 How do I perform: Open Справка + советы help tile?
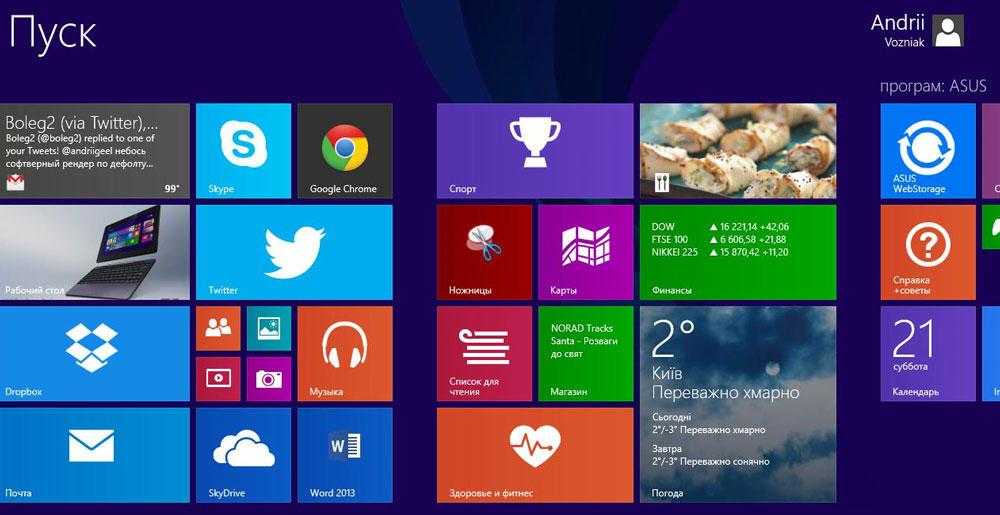click(927, 252)
